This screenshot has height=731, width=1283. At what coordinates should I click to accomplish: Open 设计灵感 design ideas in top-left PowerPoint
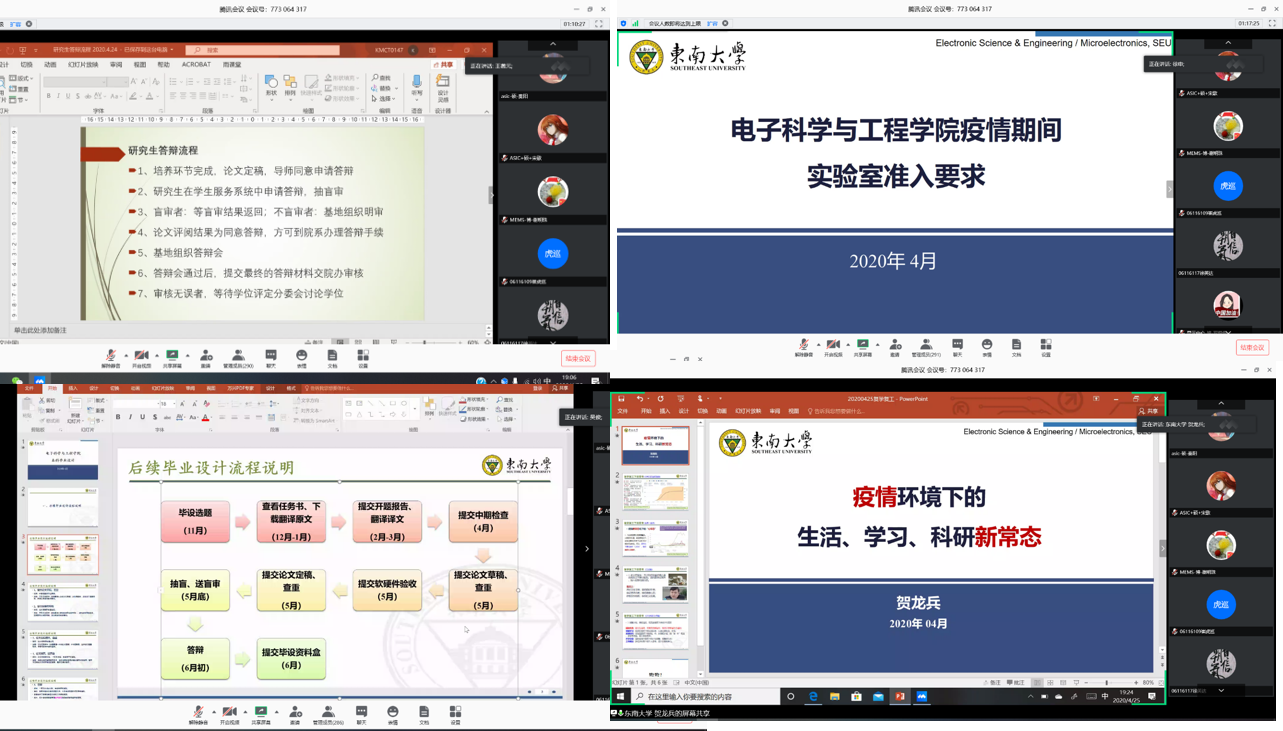point(444,88)
